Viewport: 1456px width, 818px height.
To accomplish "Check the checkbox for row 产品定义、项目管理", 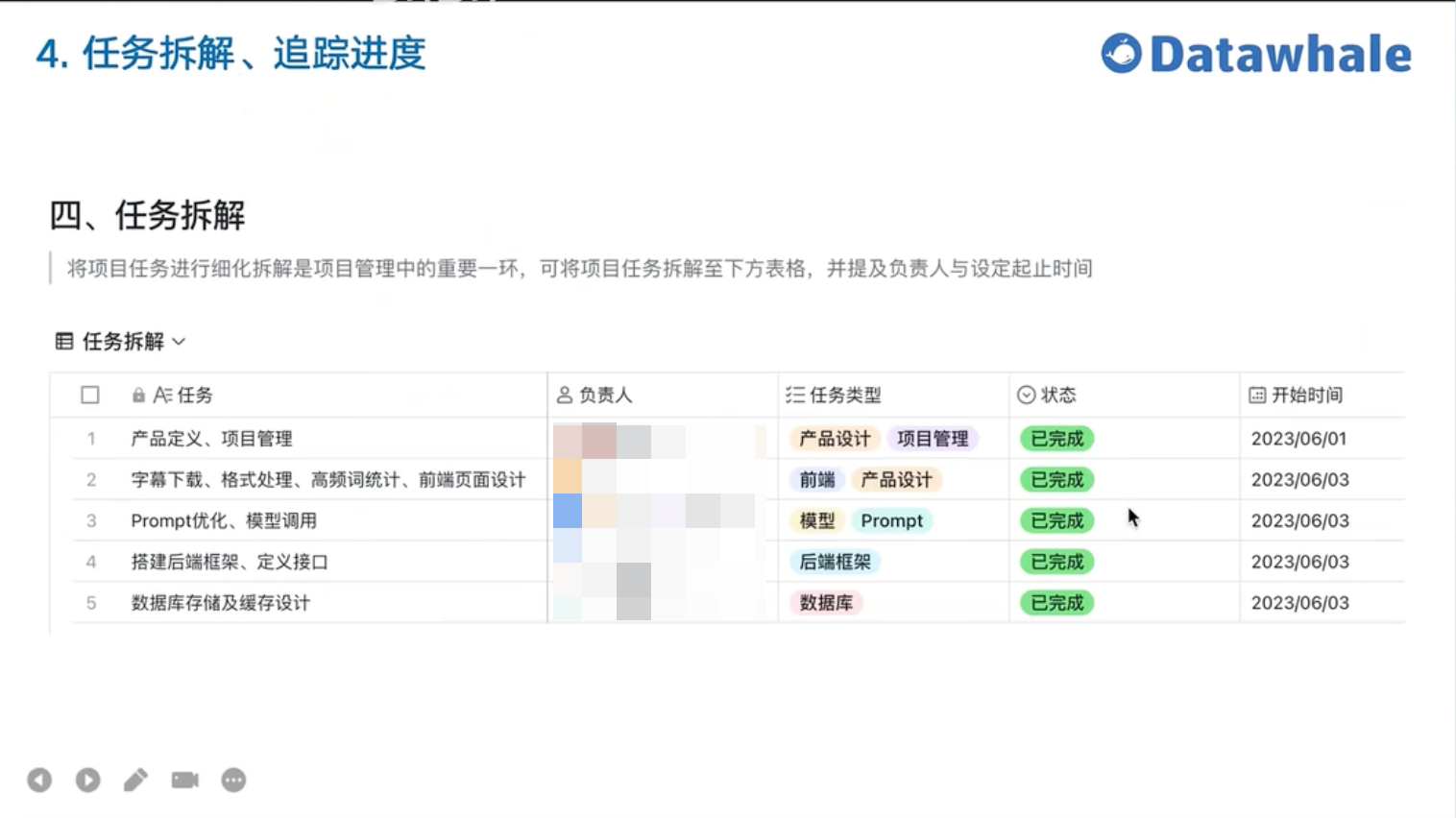I will click(x=89, y=438).
